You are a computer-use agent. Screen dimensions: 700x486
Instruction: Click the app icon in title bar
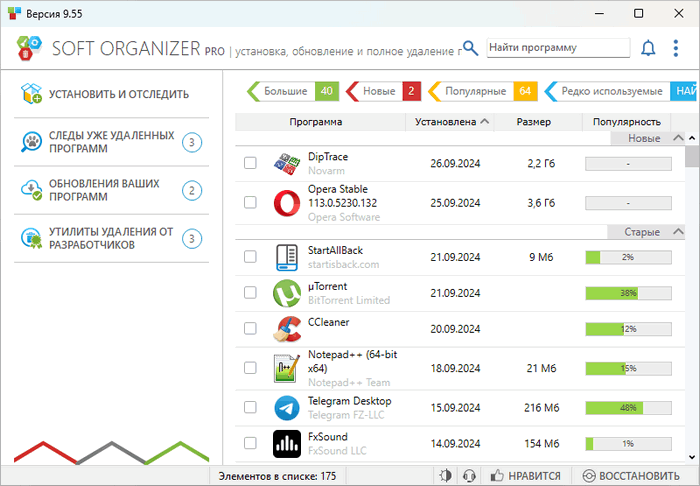click(14, 13)
